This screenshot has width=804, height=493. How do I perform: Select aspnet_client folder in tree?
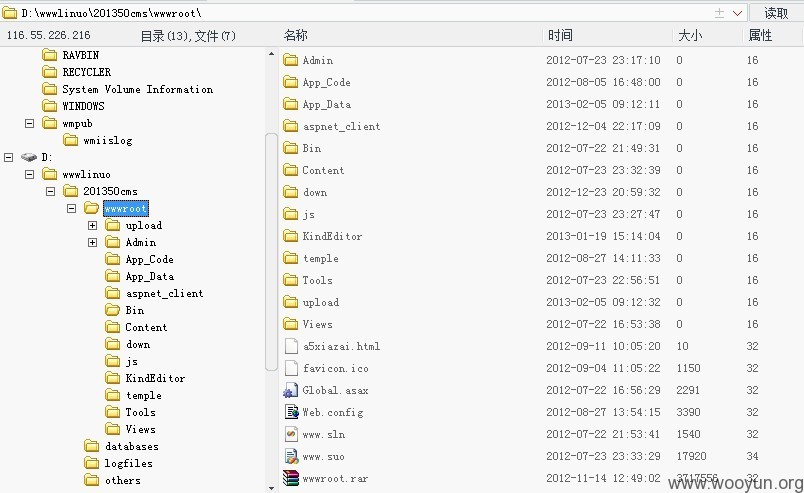[165, 293]
